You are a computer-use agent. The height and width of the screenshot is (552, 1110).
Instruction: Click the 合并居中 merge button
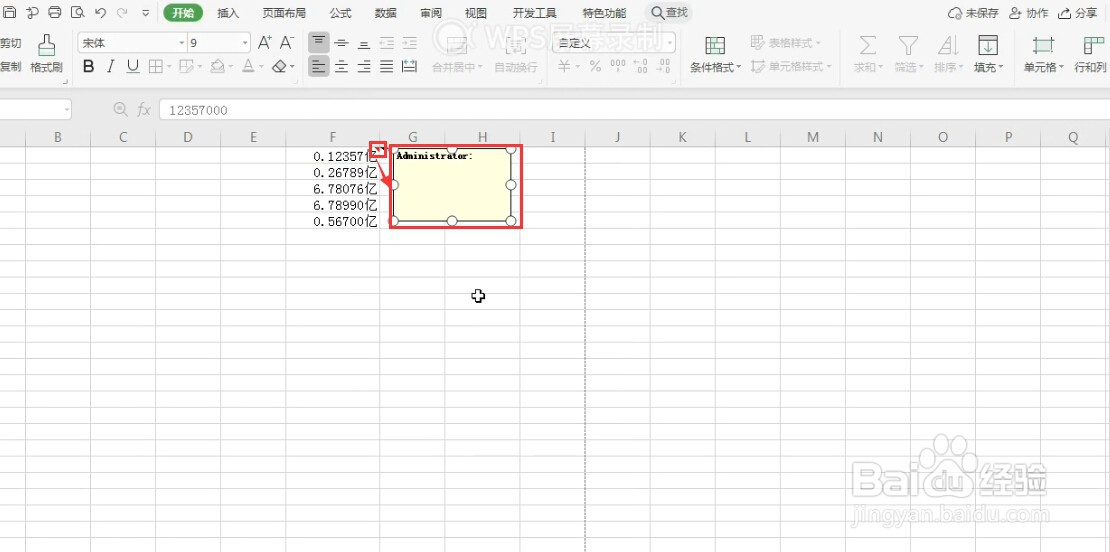457,54
